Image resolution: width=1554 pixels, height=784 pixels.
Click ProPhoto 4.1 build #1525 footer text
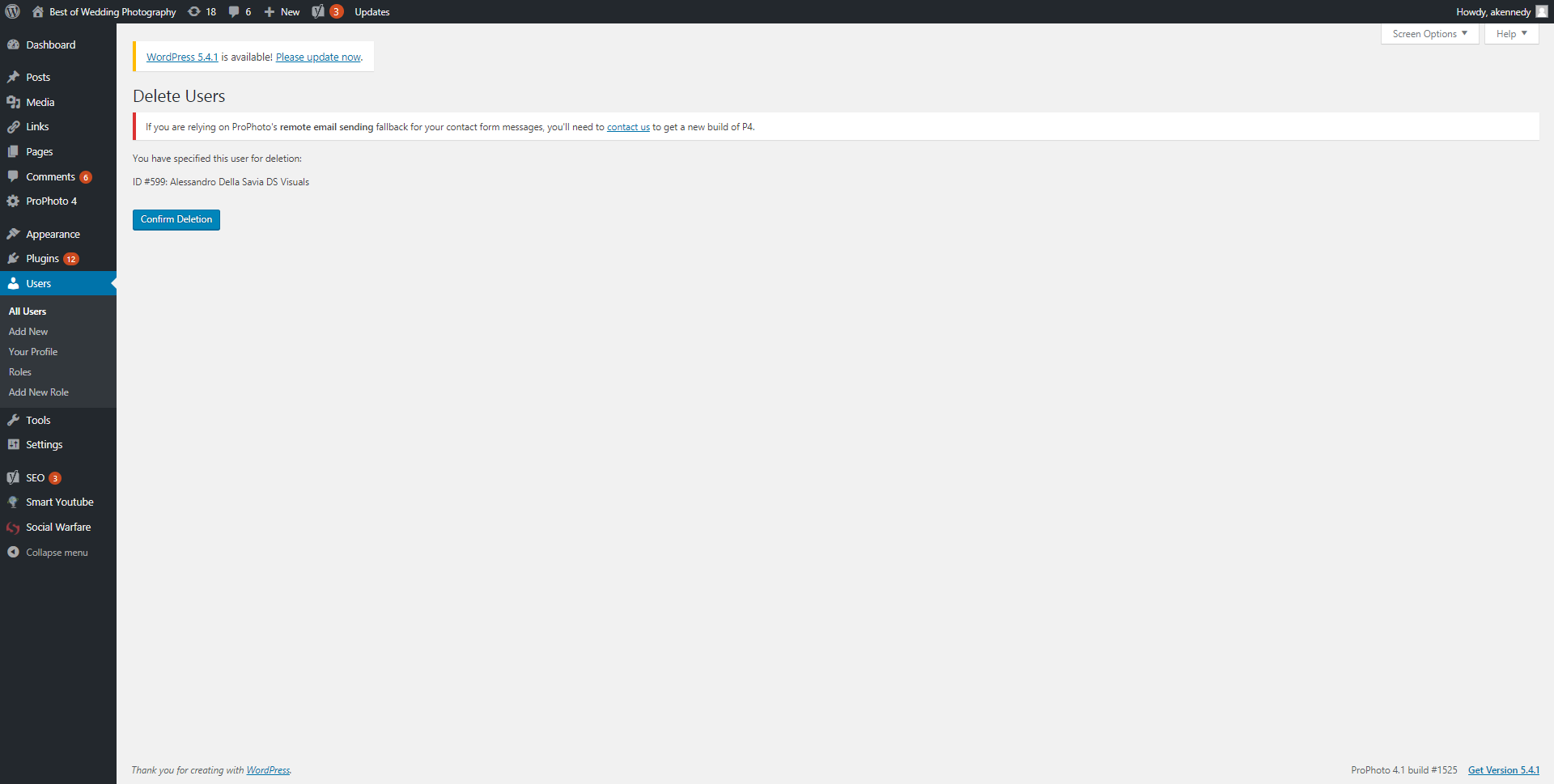click(x=1404, y=770)
